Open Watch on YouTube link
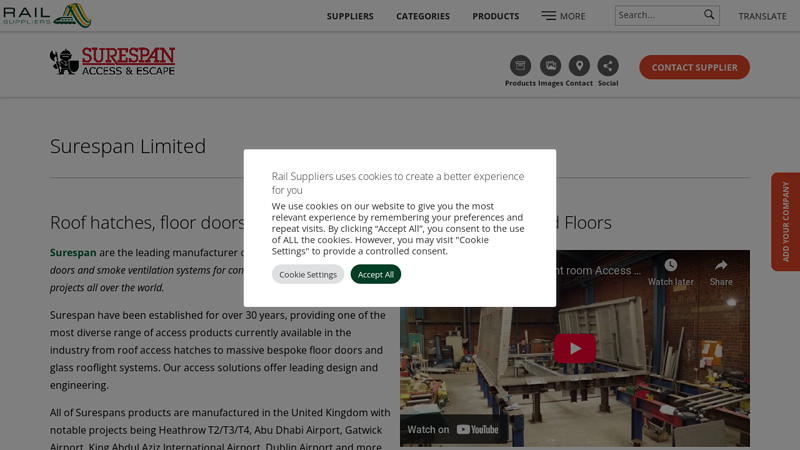The width and height of the screenshot is (800, 450). tap(453, 430)
